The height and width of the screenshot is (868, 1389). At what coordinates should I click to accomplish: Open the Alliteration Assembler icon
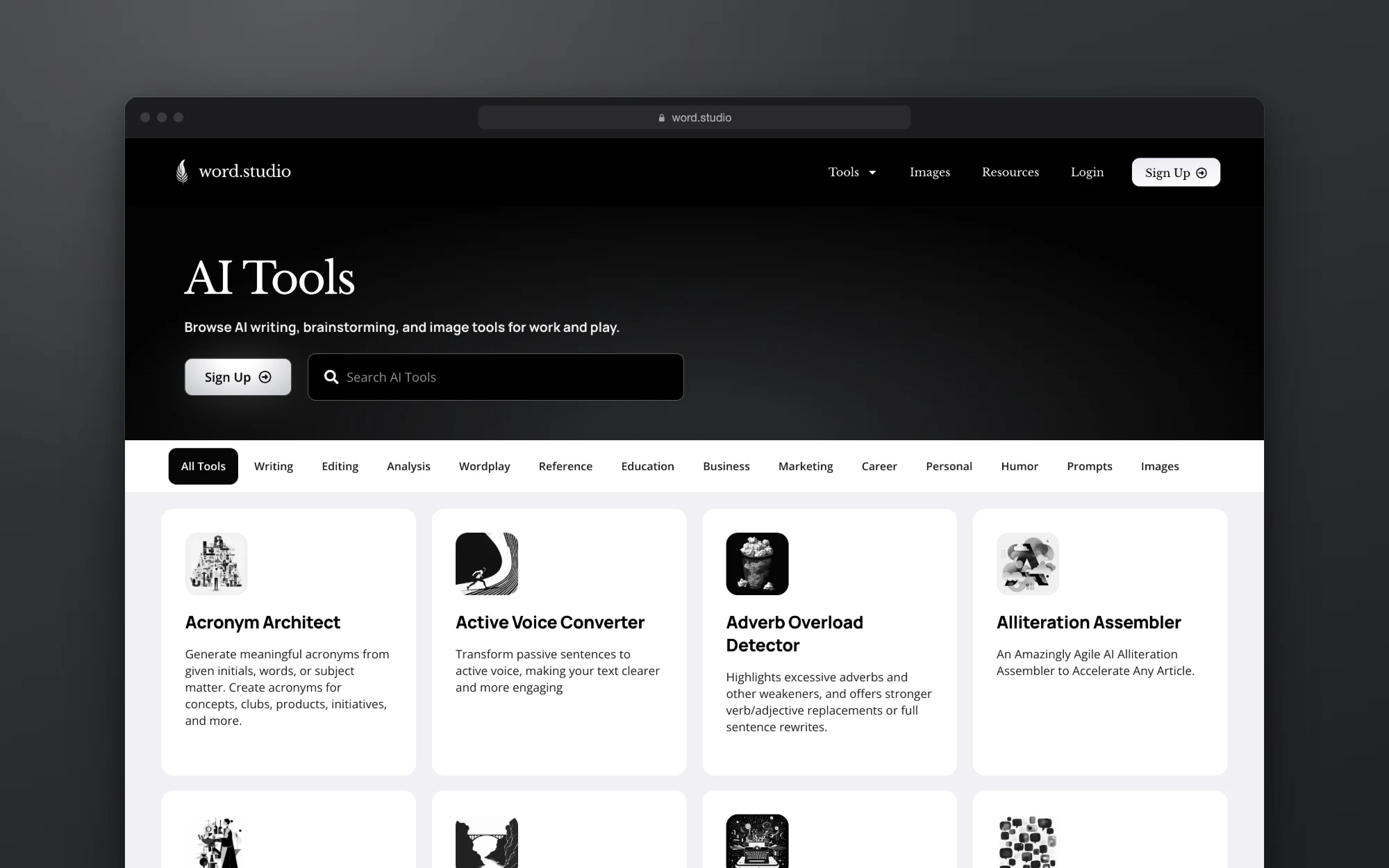tap(1028, 564)
